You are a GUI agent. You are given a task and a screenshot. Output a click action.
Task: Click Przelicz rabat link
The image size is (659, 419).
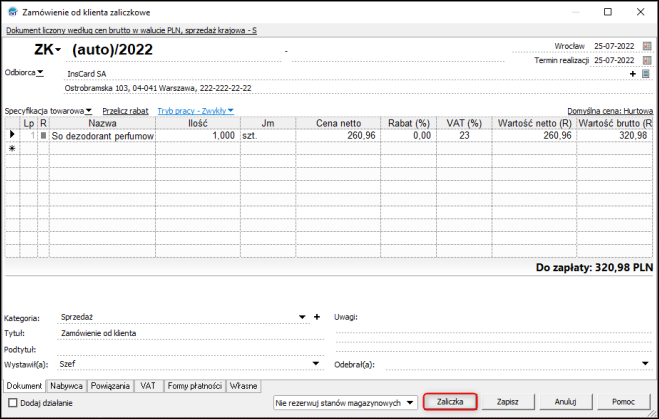125,111
